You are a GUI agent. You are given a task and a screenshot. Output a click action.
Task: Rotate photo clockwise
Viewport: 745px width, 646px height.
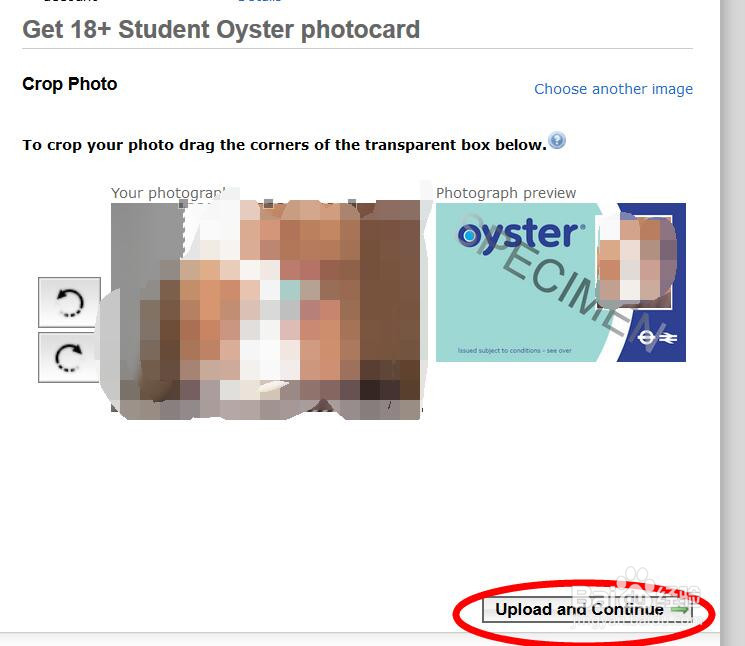click(x=69, y=357)
